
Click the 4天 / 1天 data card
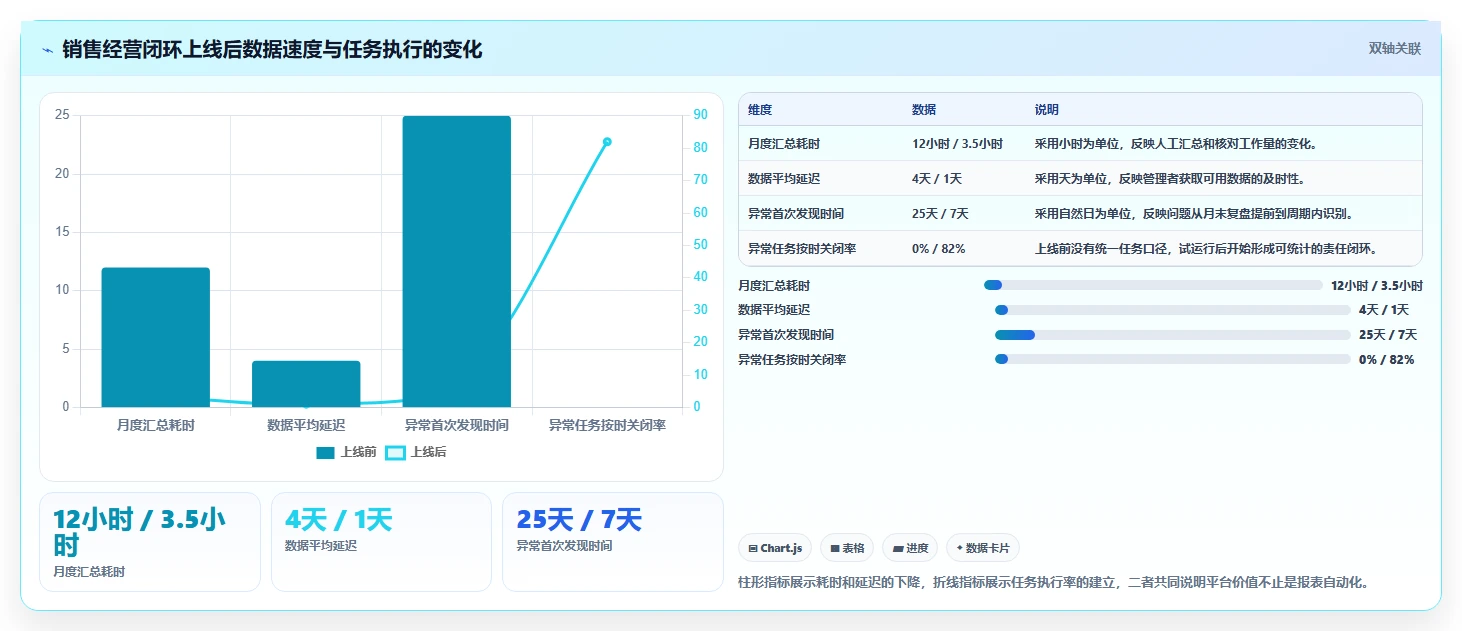coord(381,542)
